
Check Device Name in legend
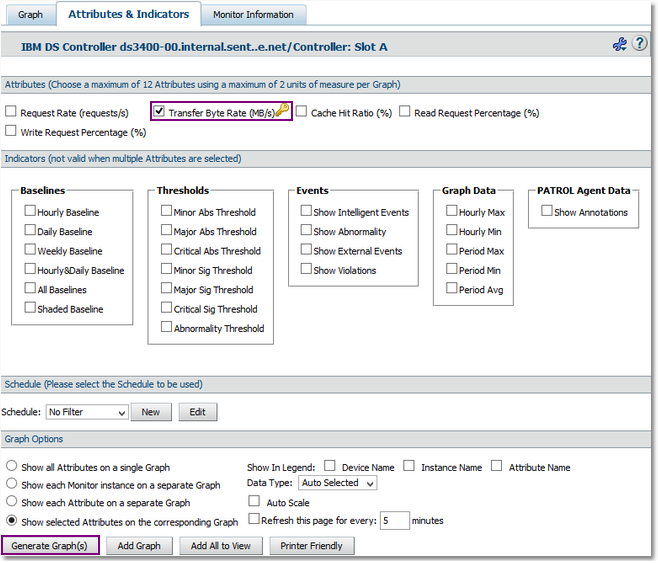tap(330, 466)
